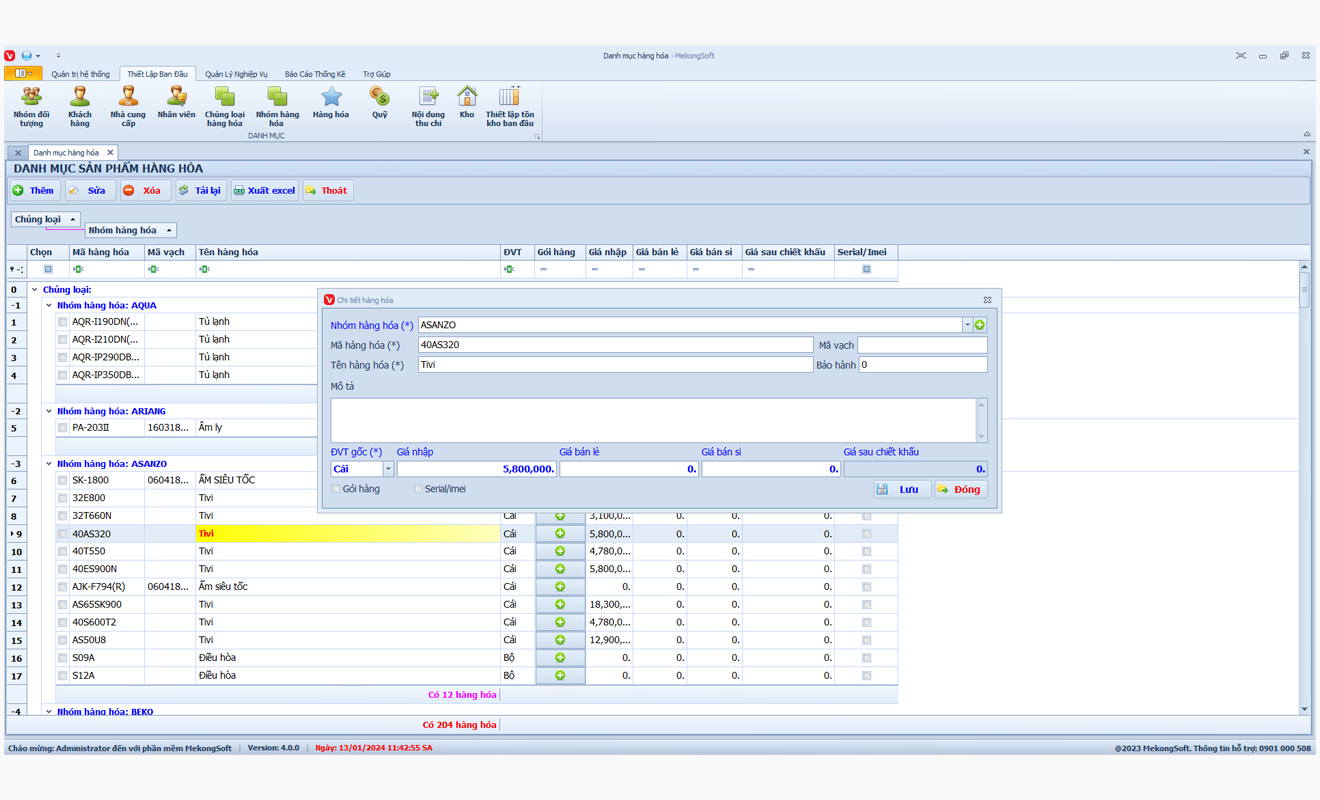Enable the Gói hàng checkbox in dialog
The image size is (1320, 800).
pyautogui.click(x=337, y=489)
